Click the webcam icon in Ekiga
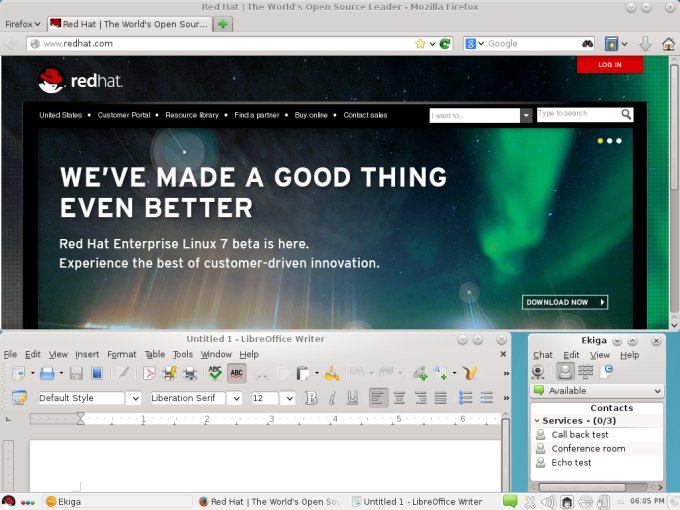The height and width of the screenshot is (510, 680). pos(537,371)
